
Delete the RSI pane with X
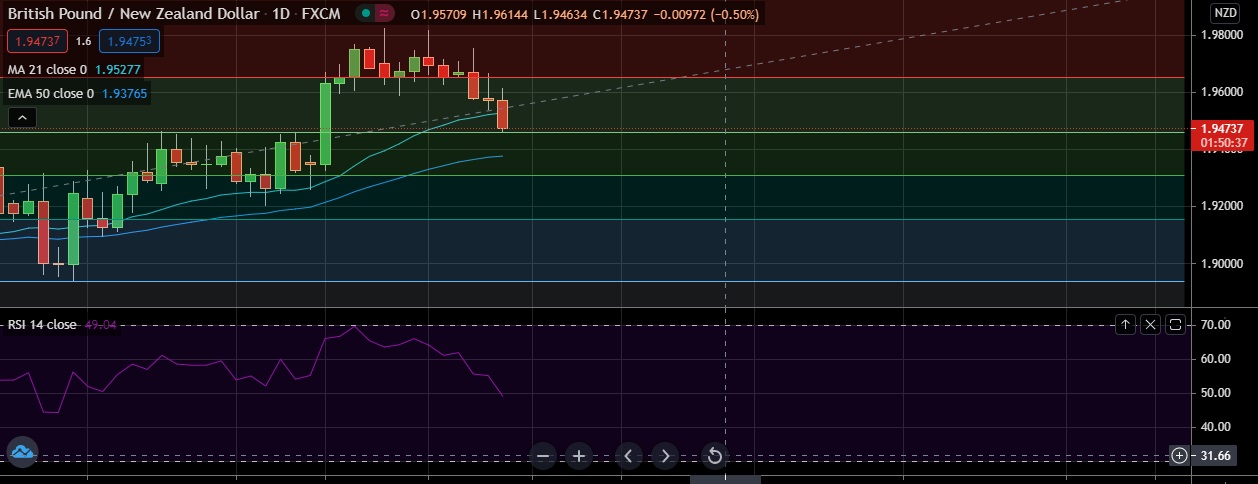click(x=1150, y=324)
